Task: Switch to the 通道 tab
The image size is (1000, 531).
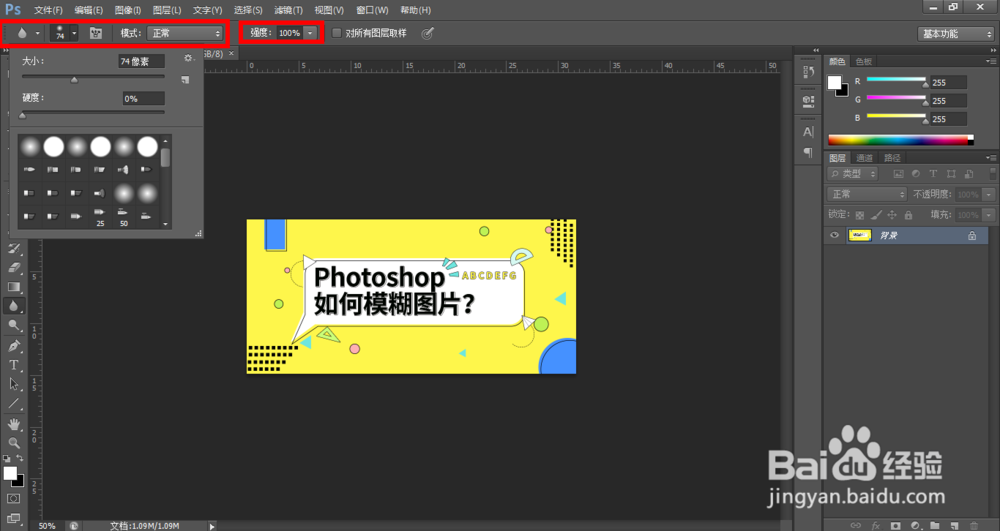Action: pos(864,158)
